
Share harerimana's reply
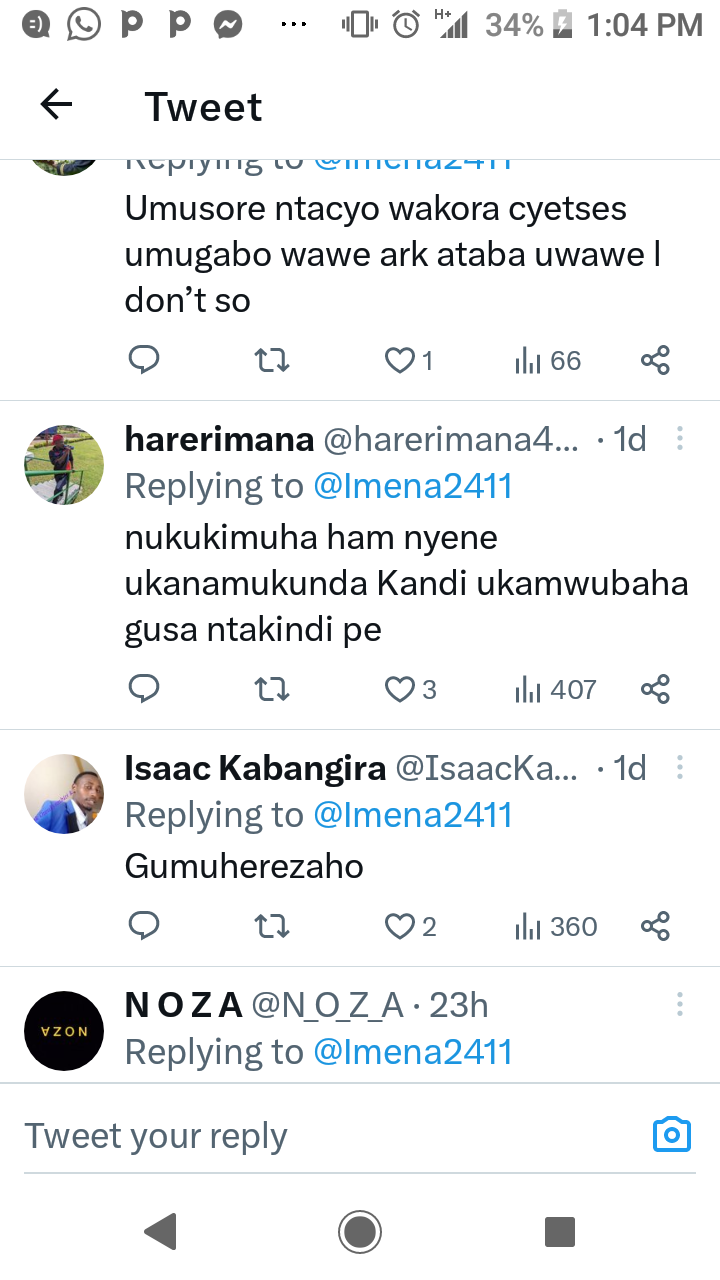(x=655, y=689)
